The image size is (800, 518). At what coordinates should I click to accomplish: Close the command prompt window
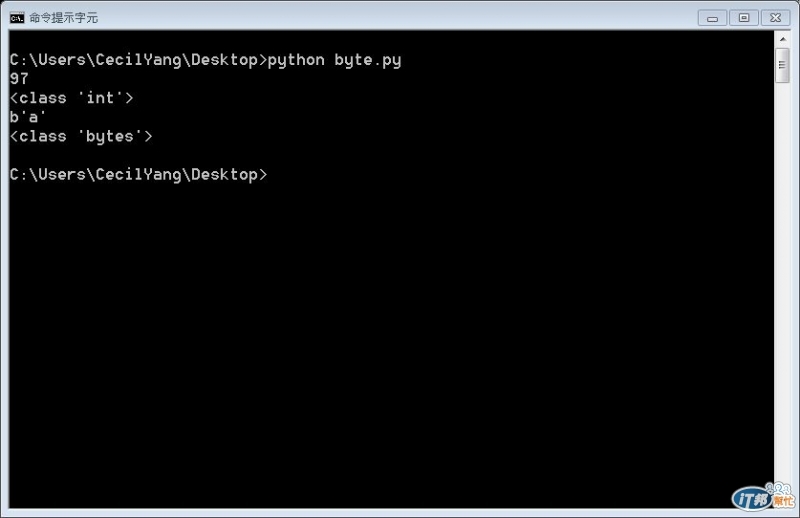[776, 18]
